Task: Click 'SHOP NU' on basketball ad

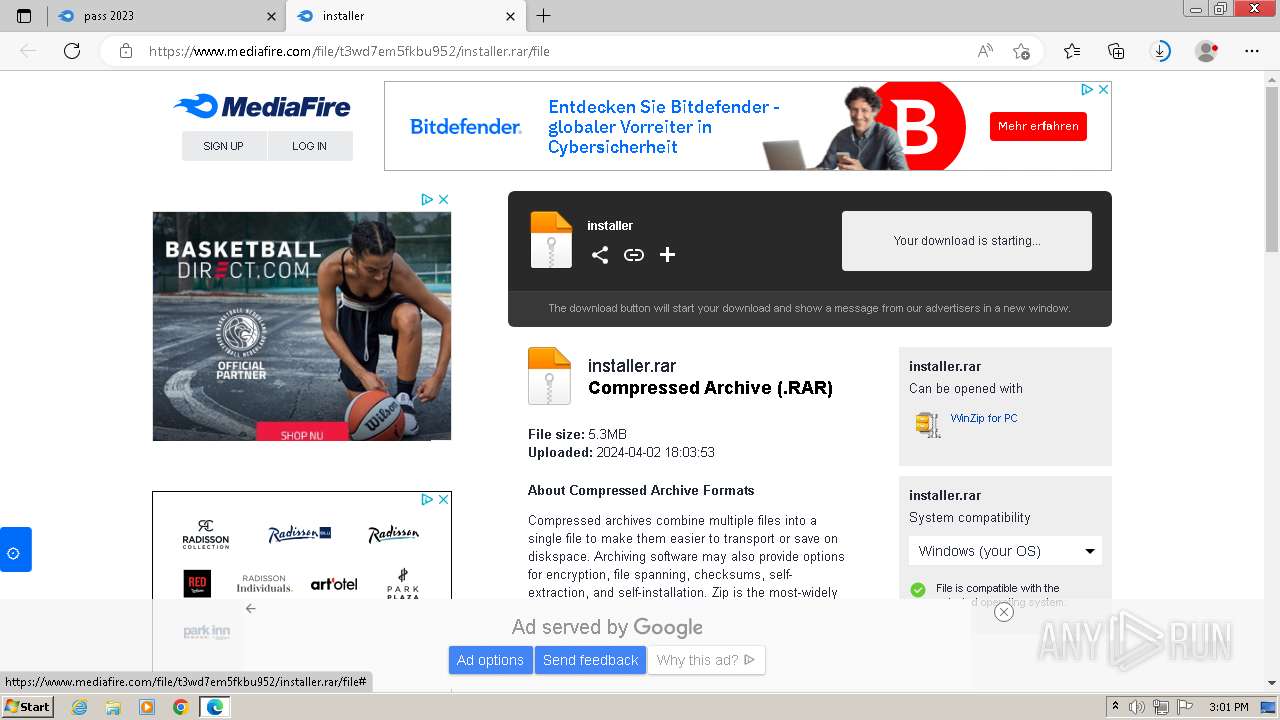Action: pos(302,433)
